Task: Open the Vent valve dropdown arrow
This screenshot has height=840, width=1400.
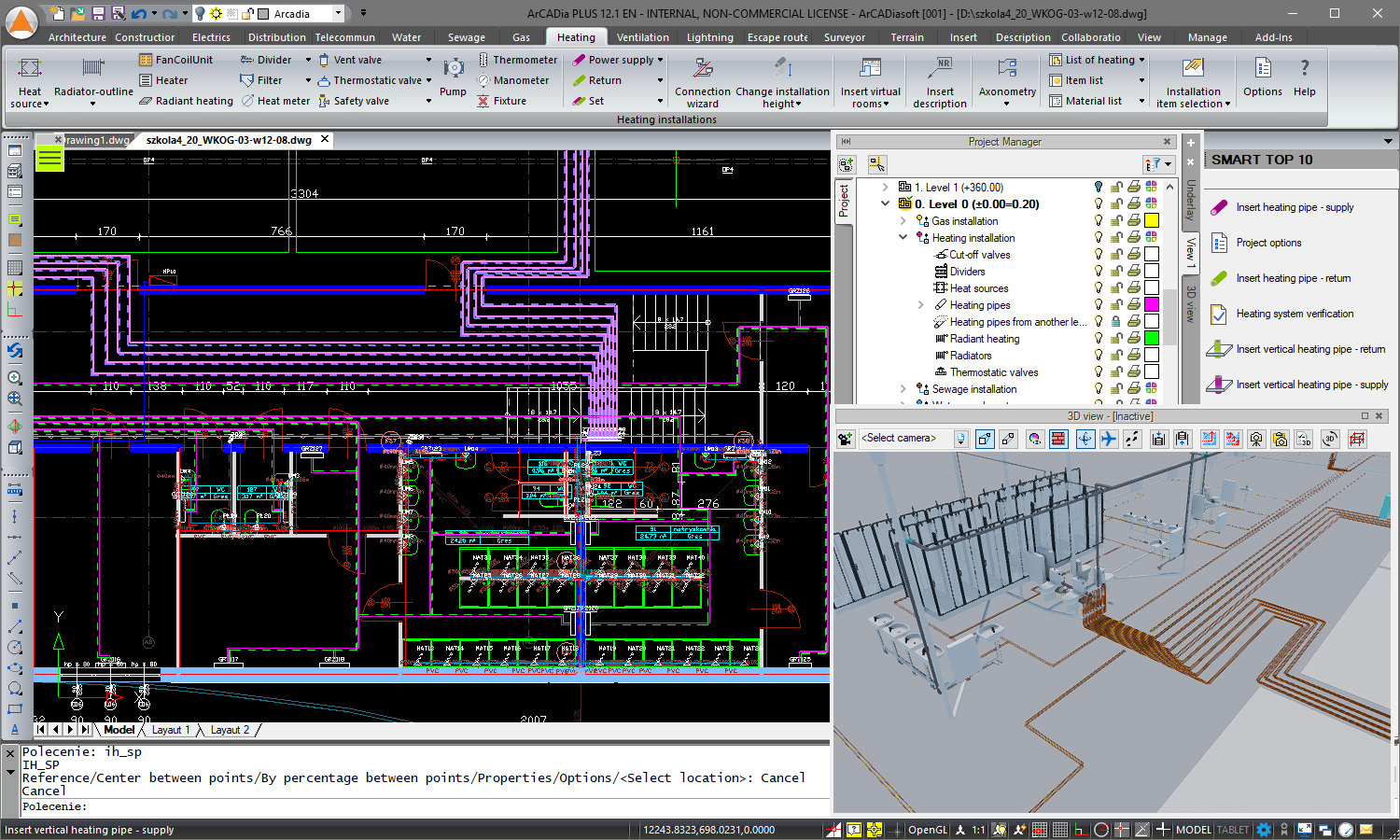Action: click(x=427, y=59)
